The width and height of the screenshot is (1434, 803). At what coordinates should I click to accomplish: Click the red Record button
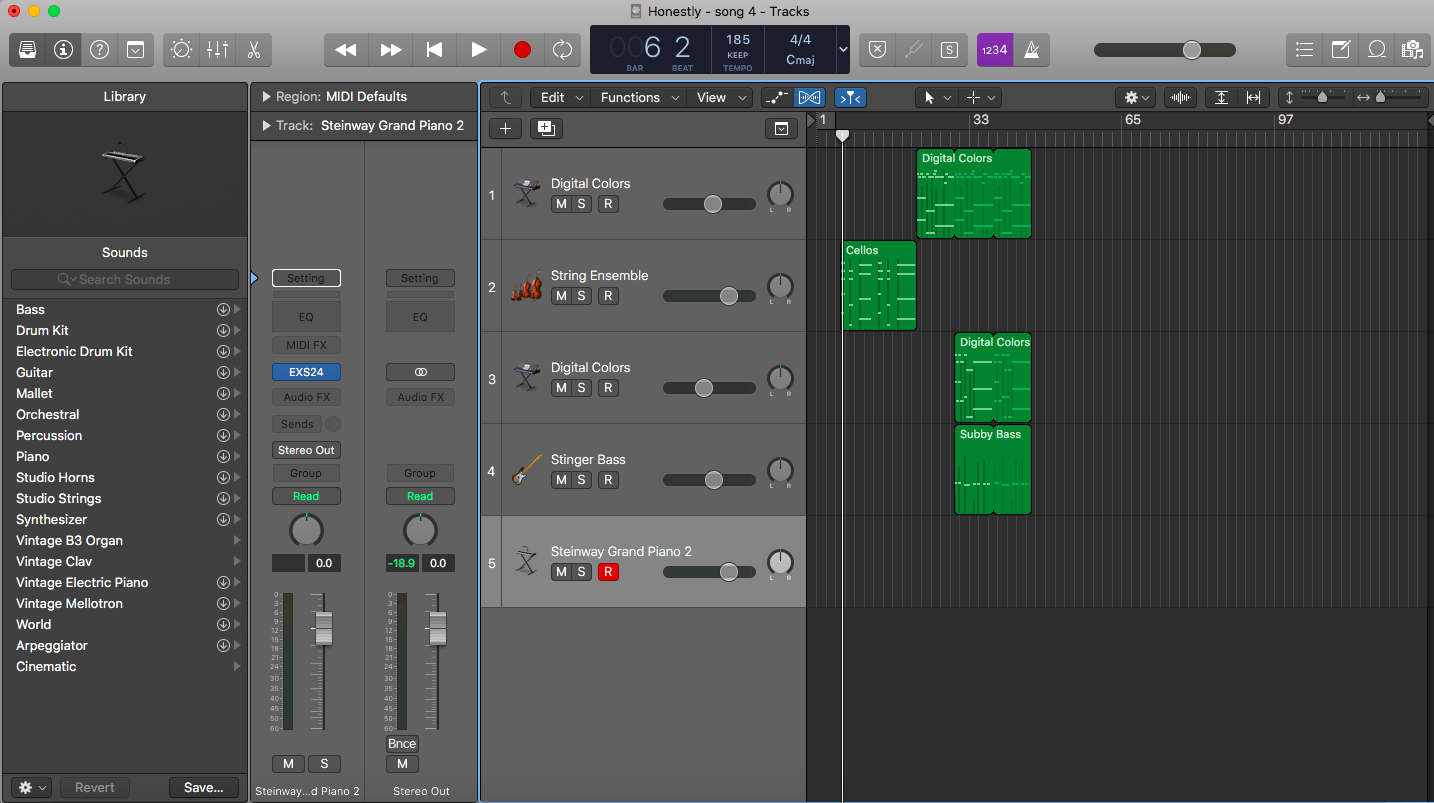(x=521, y=49)
